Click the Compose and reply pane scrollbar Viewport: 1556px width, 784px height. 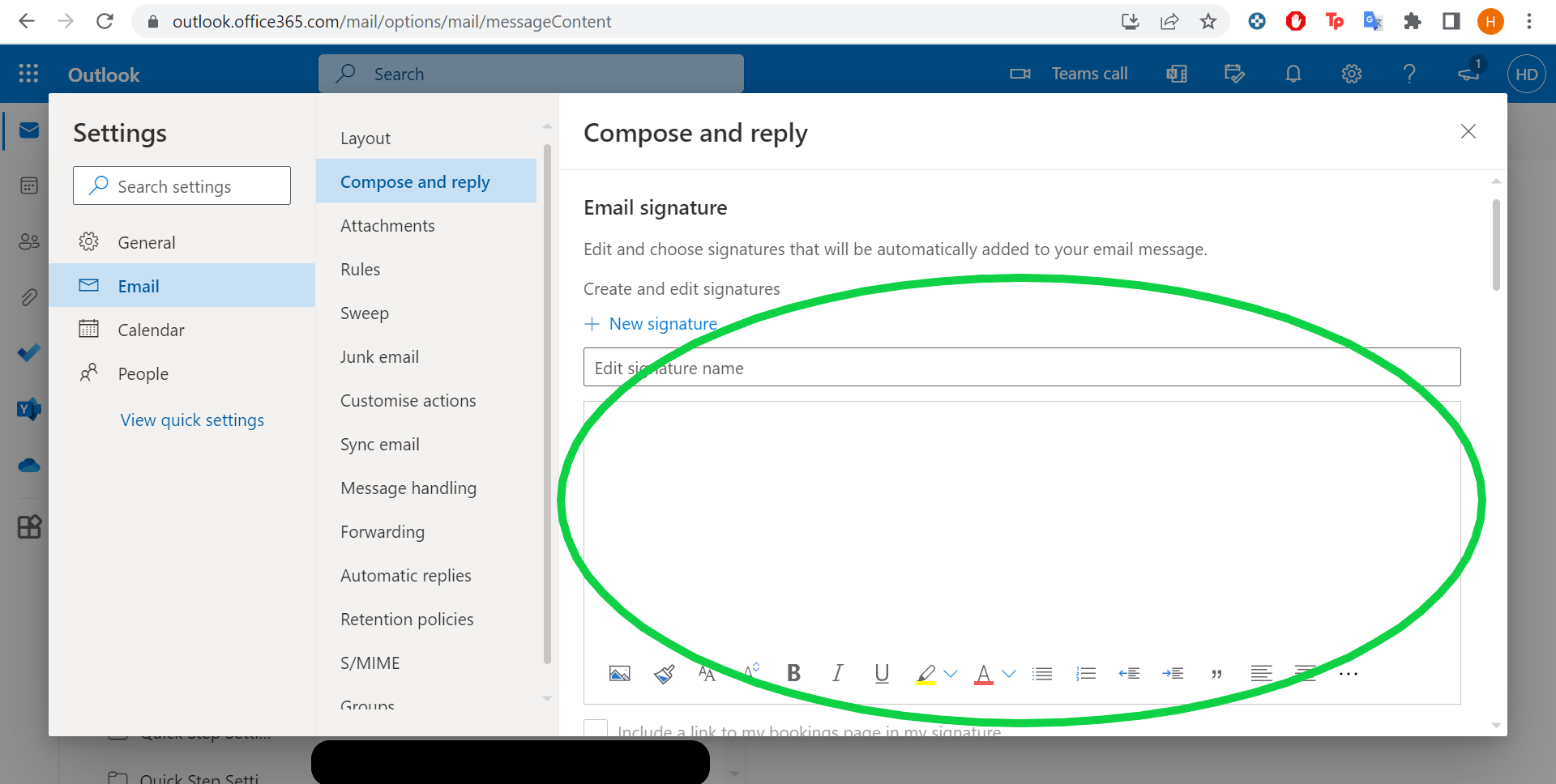click(1496, 245)
